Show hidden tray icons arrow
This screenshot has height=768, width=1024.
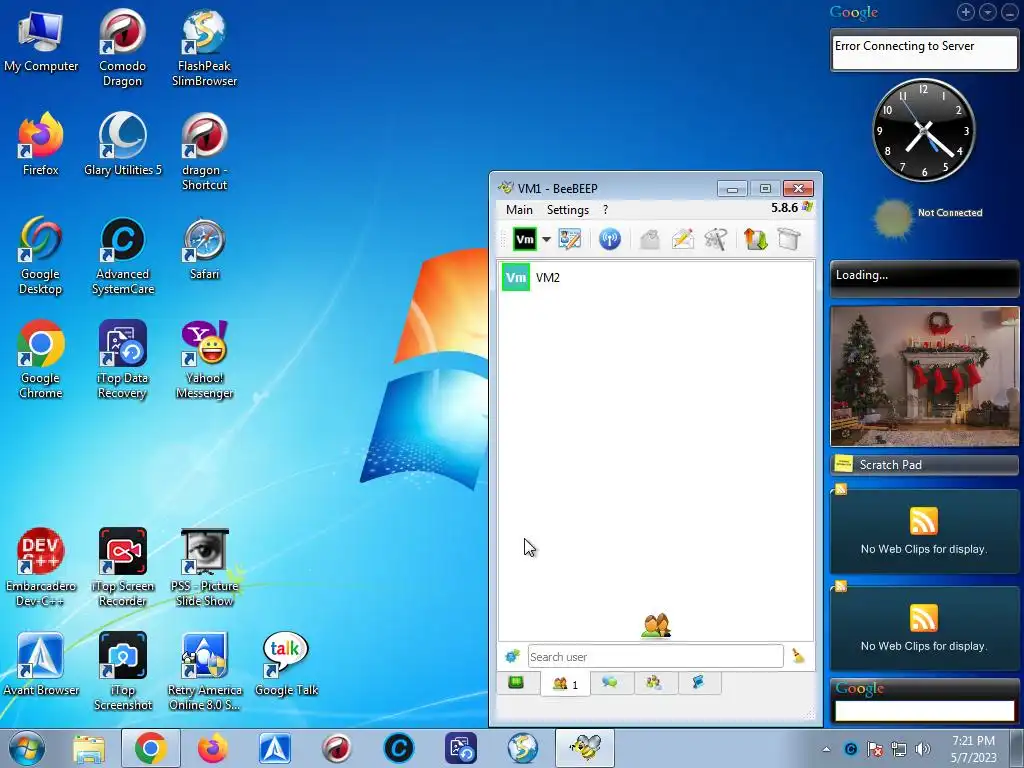(826, 749)
